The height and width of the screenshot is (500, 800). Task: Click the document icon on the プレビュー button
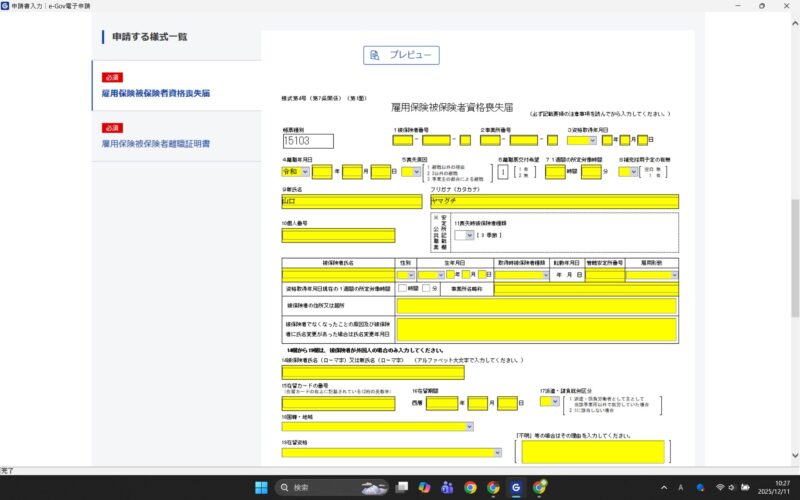tap(374, 55)
